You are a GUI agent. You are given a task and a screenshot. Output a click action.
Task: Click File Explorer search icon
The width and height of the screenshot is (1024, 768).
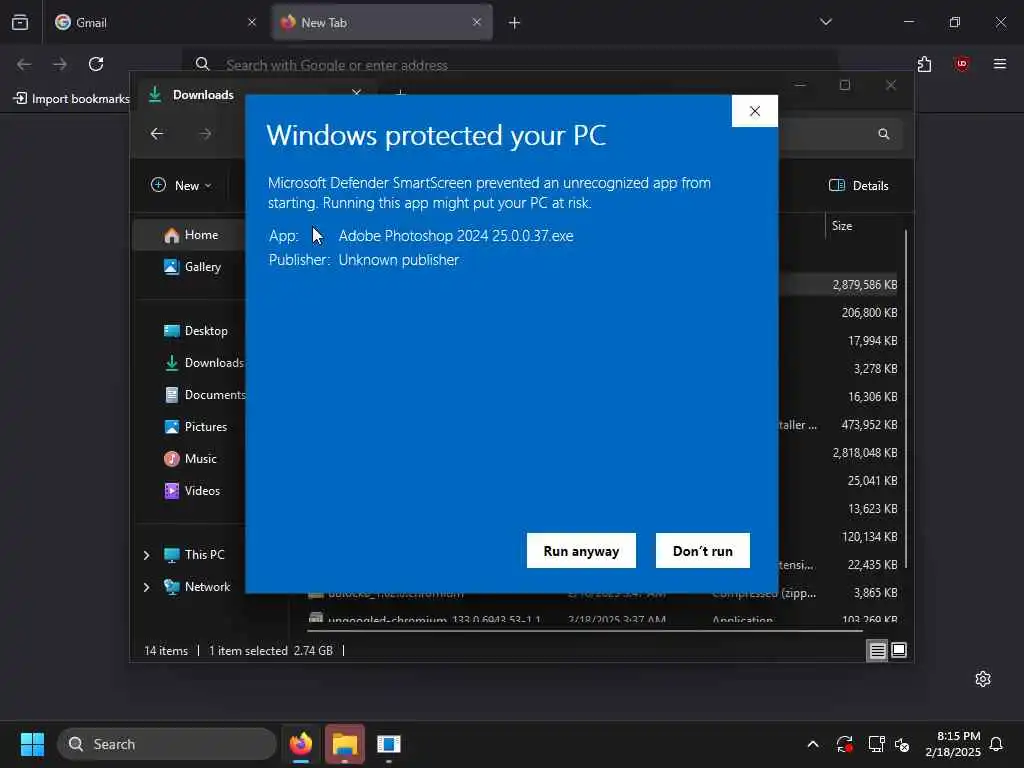(884, 134)
